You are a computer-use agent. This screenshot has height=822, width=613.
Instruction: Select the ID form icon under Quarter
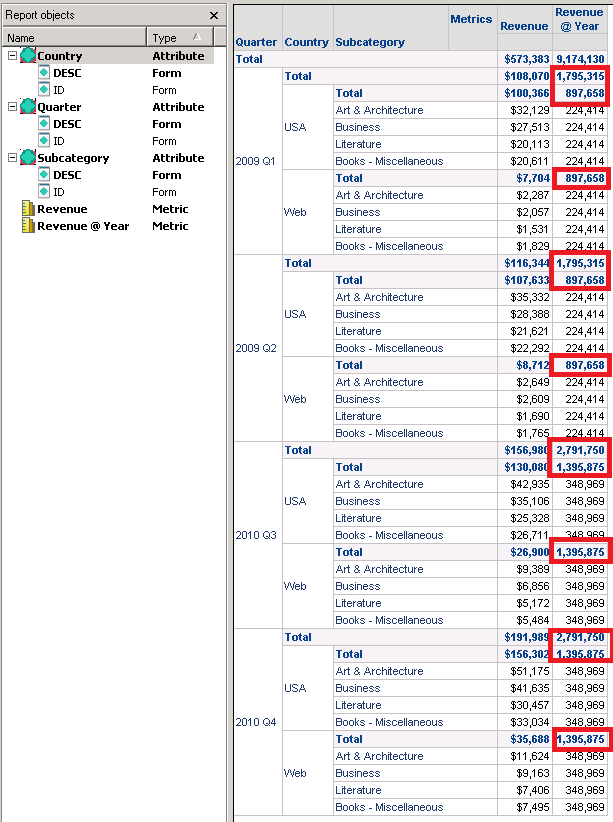(x=44, y=141)
